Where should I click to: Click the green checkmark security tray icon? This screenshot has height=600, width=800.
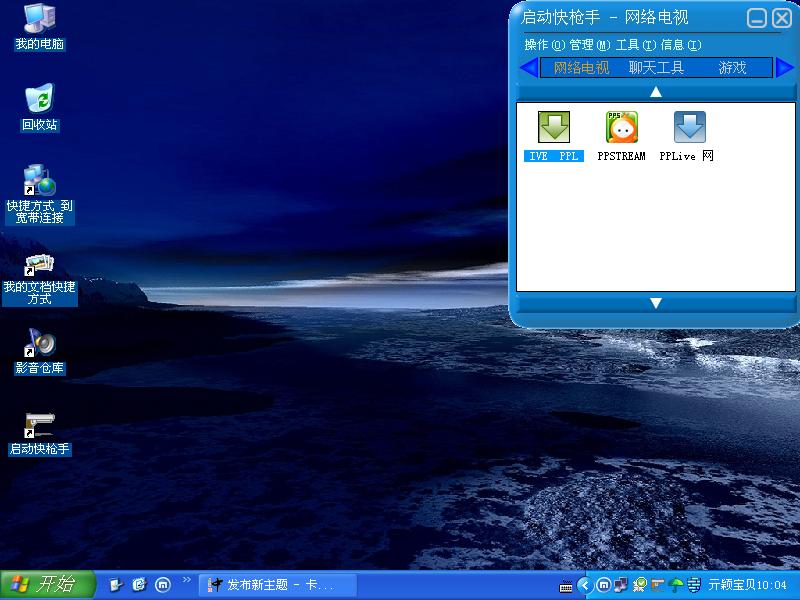pos(639,585)
